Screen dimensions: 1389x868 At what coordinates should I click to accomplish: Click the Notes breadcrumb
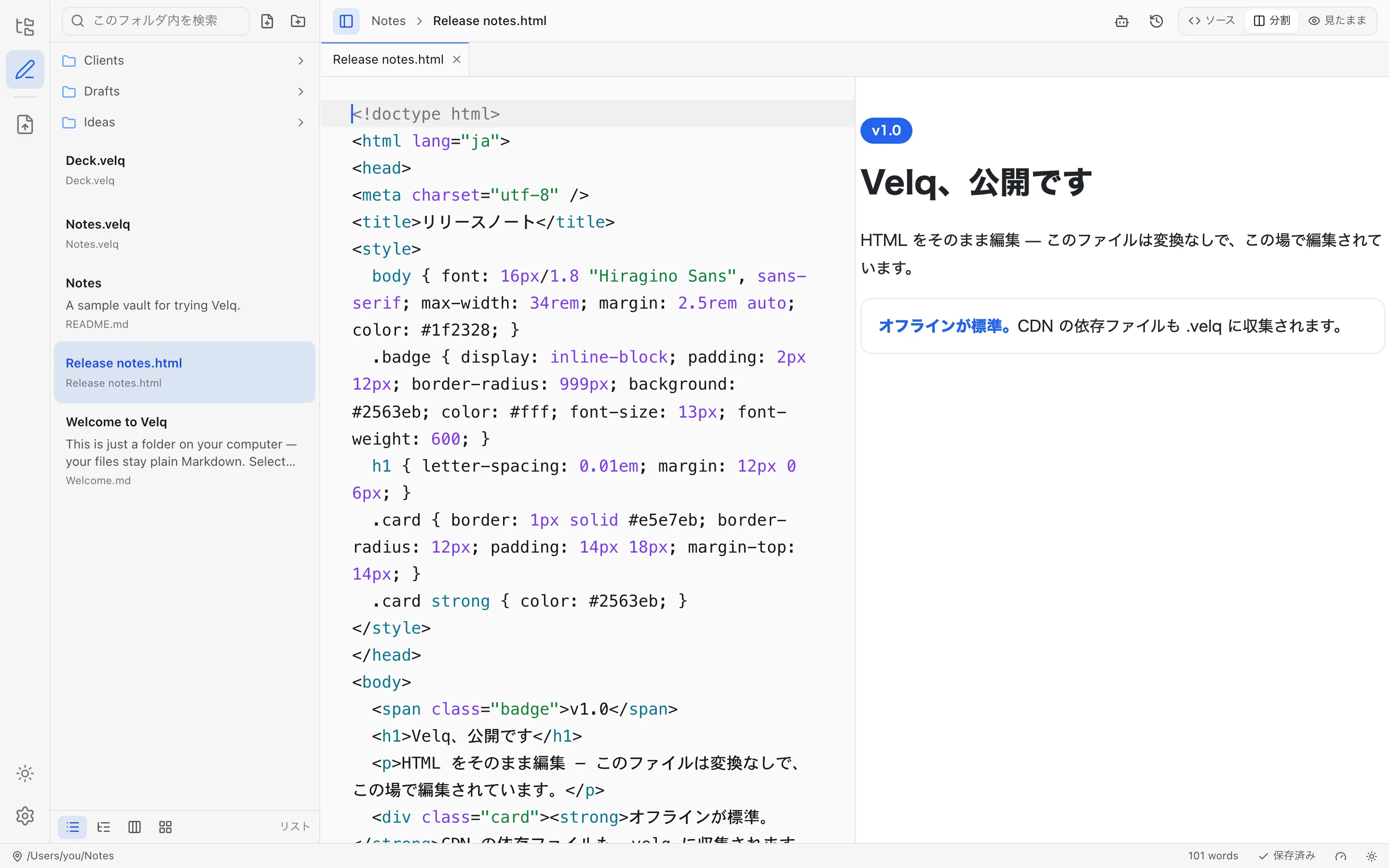pos(388,21)
